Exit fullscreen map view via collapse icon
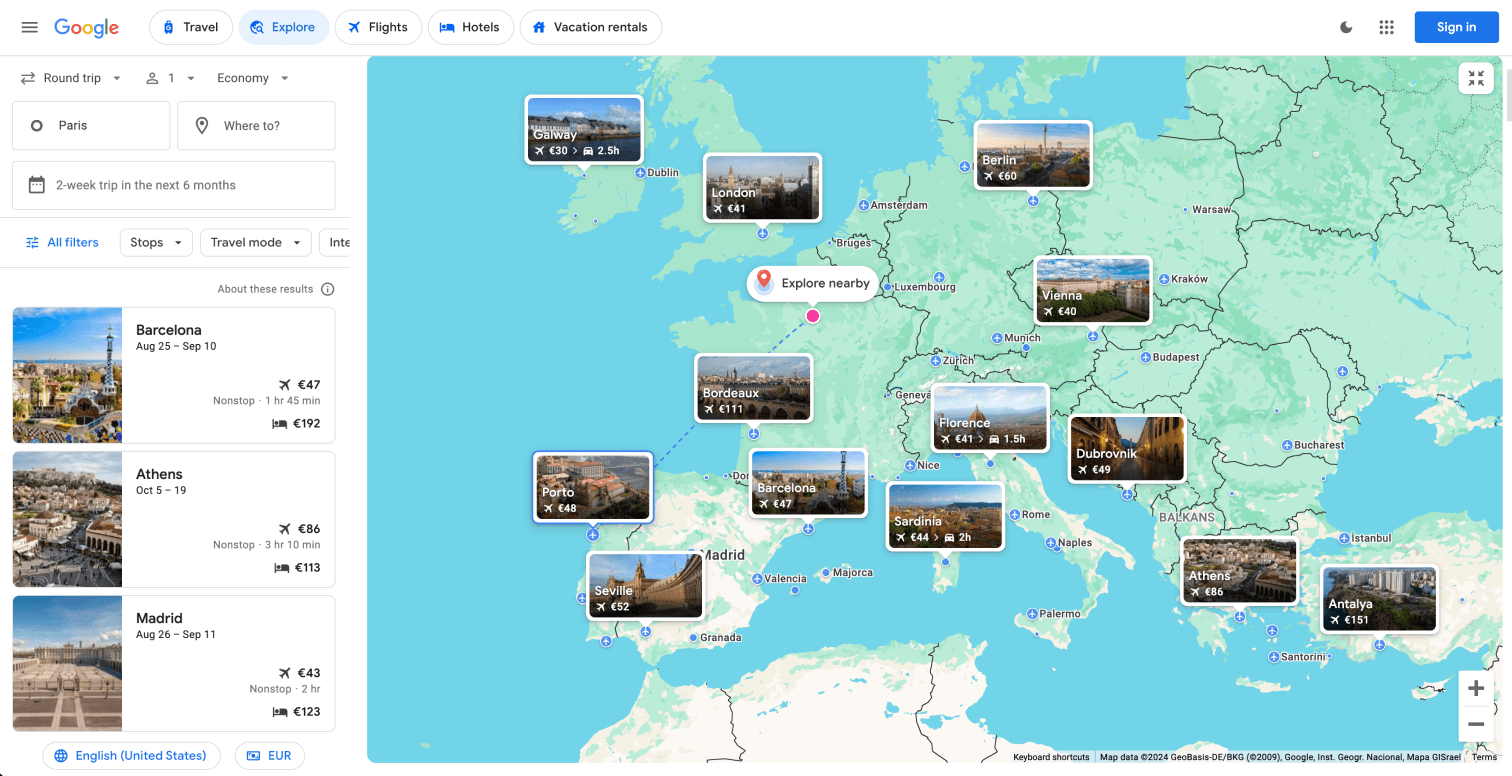This screenshot has width=1512, height=776. pos(1475,77)
